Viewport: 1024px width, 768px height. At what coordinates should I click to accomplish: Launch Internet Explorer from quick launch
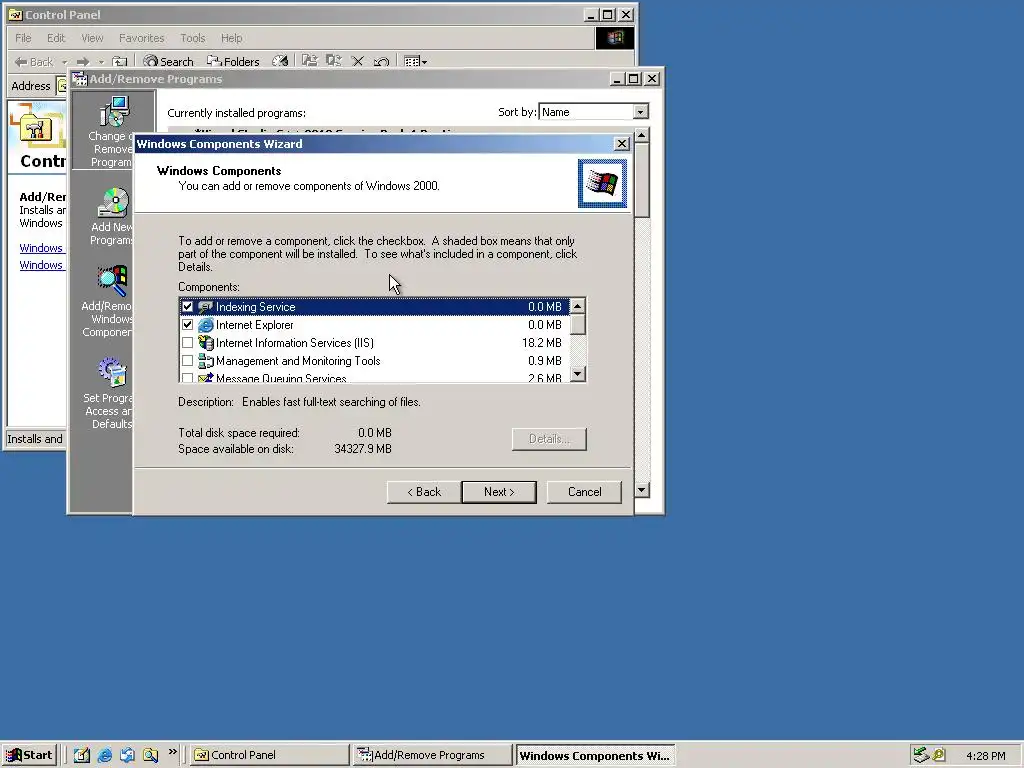(104, 755)
